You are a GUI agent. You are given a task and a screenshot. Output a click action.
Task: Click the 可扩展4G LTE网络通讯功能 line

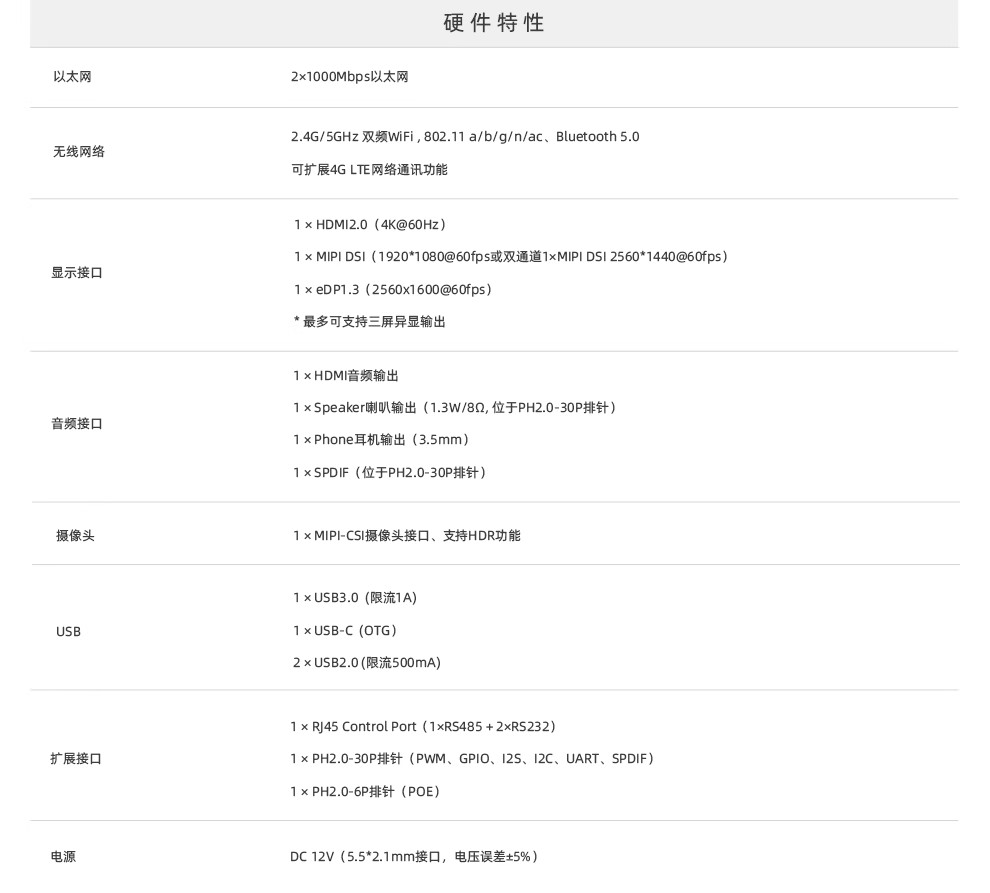click(369, 170)
